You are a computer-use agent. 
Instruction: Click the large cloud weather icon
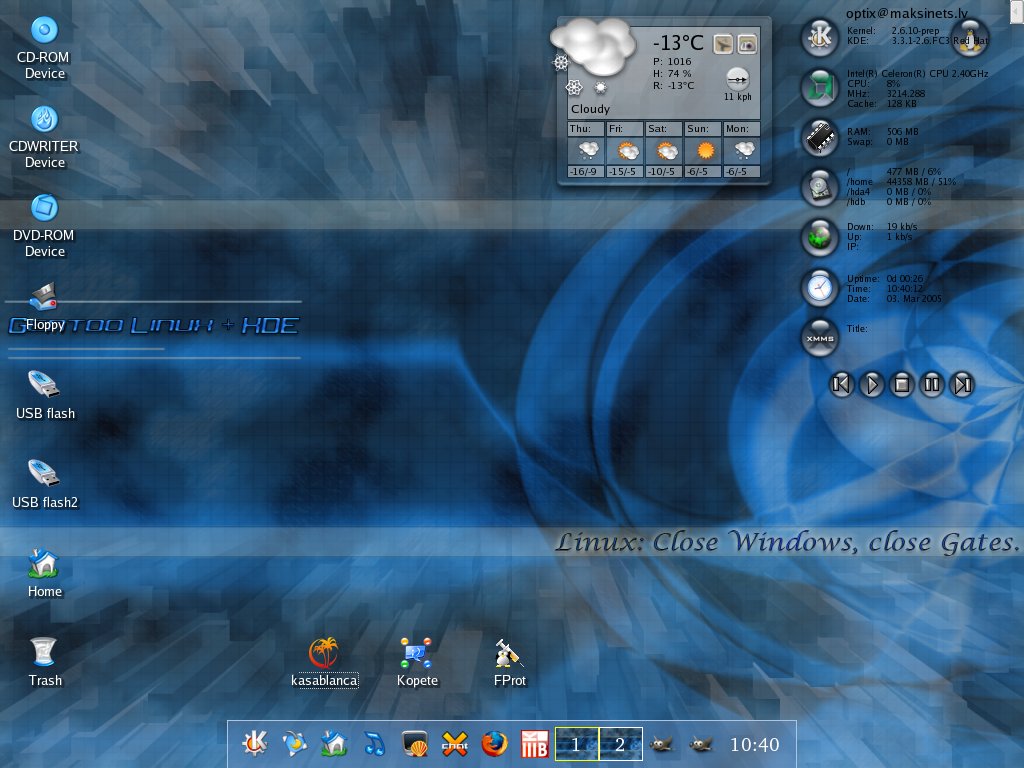[x=593, y=46]
